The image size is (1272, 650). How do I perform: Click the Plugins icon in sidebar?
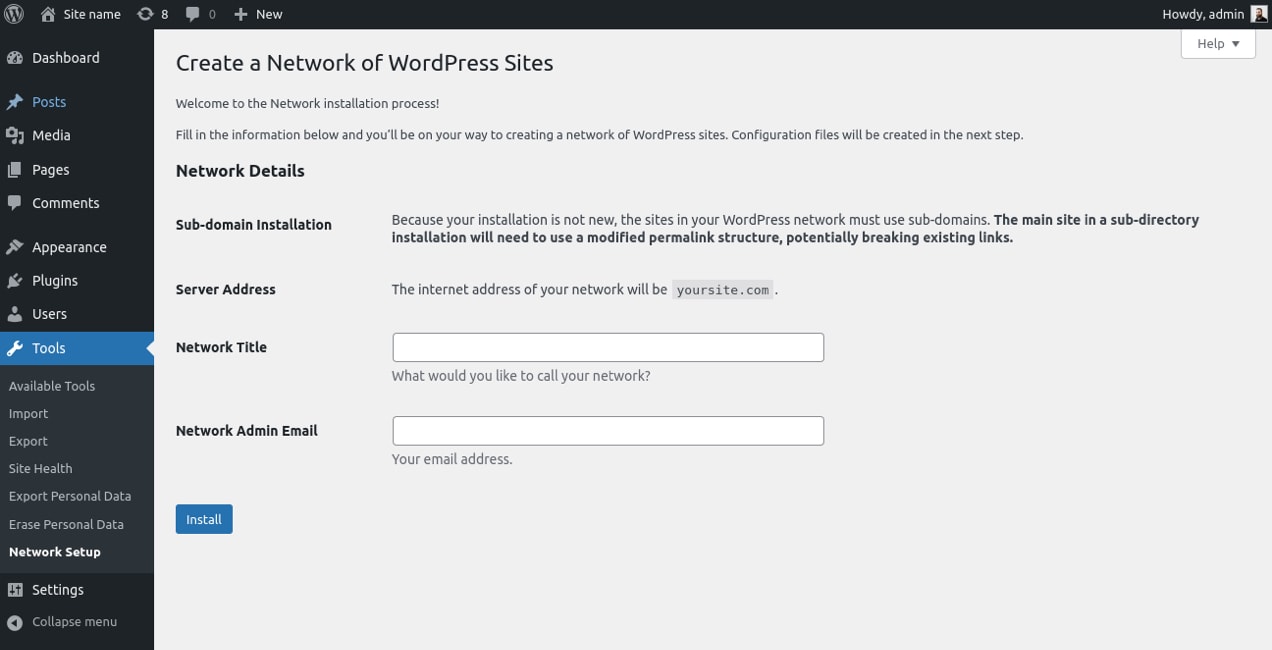coord(13,280)
